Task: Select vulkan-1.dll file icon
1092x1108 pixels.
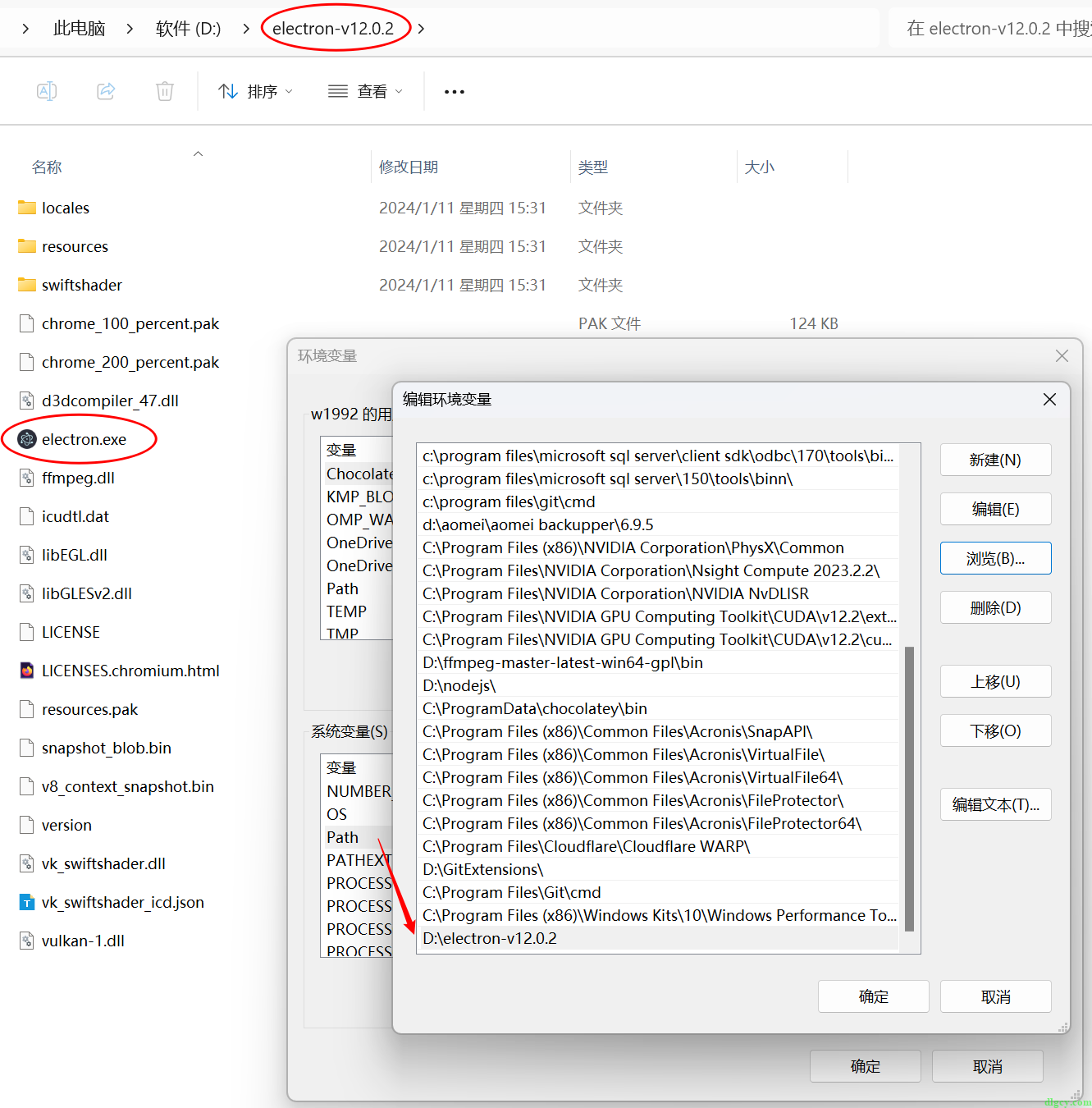Action: pos(27,941)
